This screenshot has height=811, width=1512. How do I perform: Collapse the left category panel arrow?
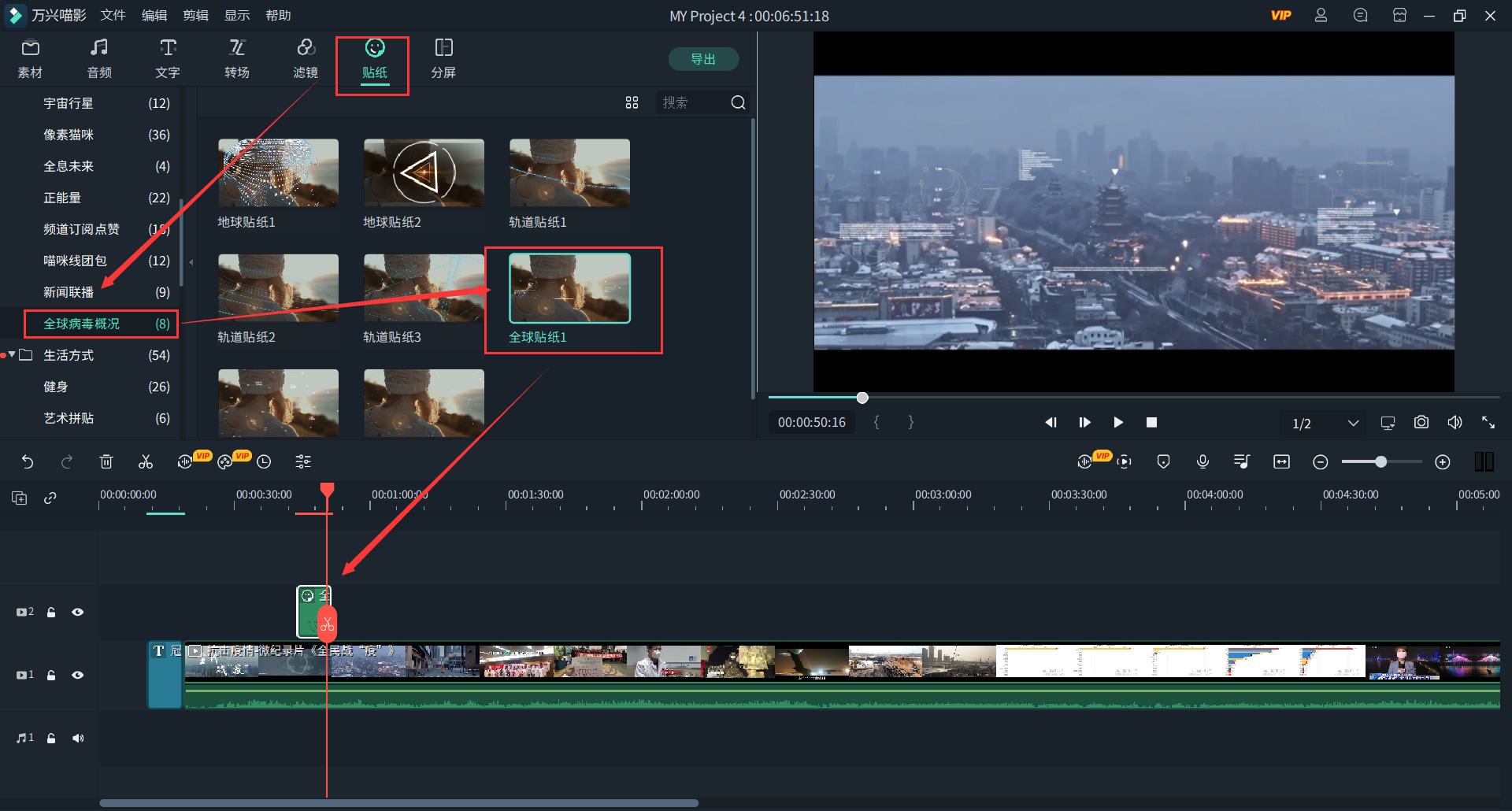191,262
